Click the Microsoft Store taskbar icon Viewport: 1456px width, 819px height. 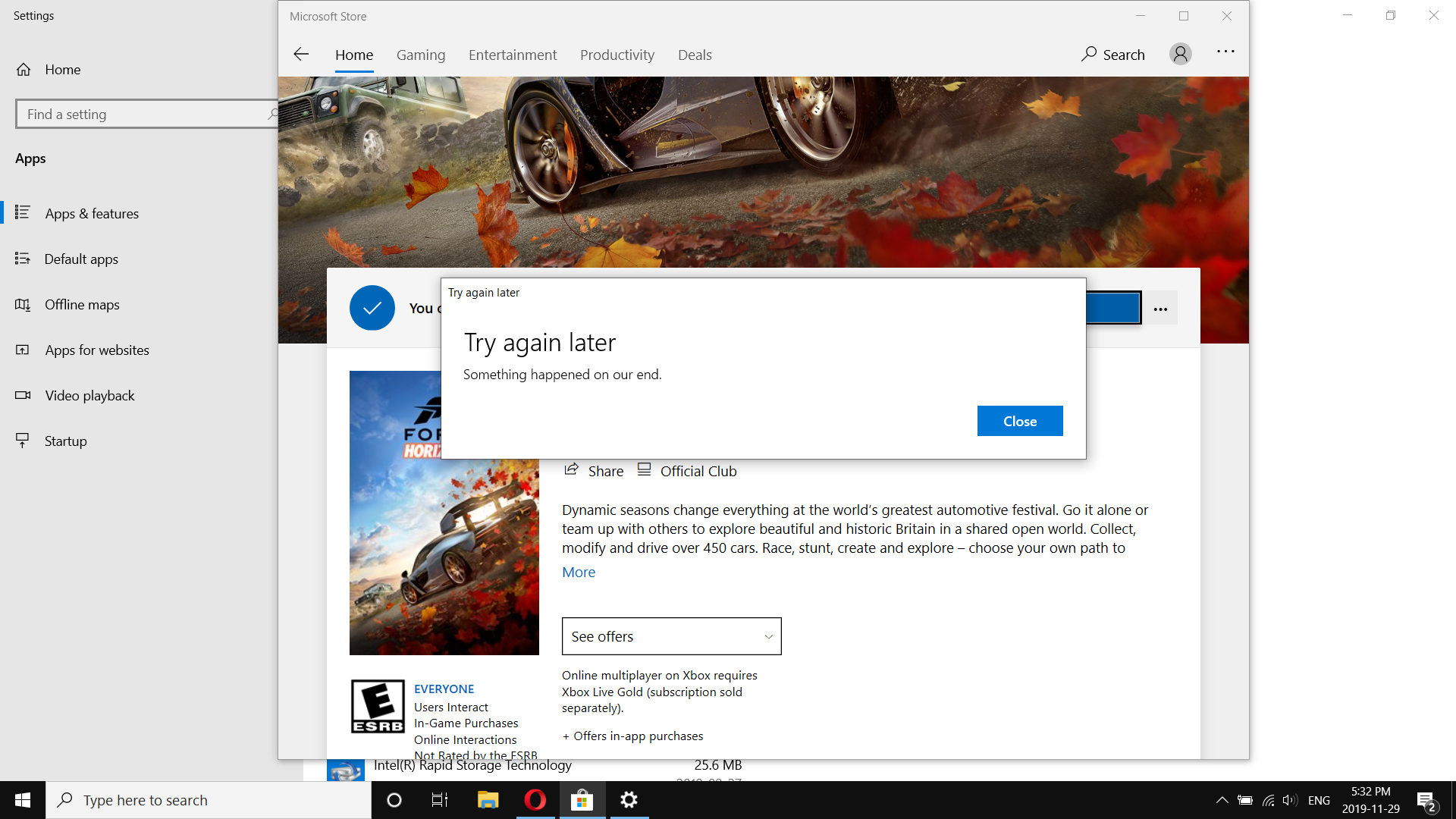pyautogui.click(x=582, y=800)
